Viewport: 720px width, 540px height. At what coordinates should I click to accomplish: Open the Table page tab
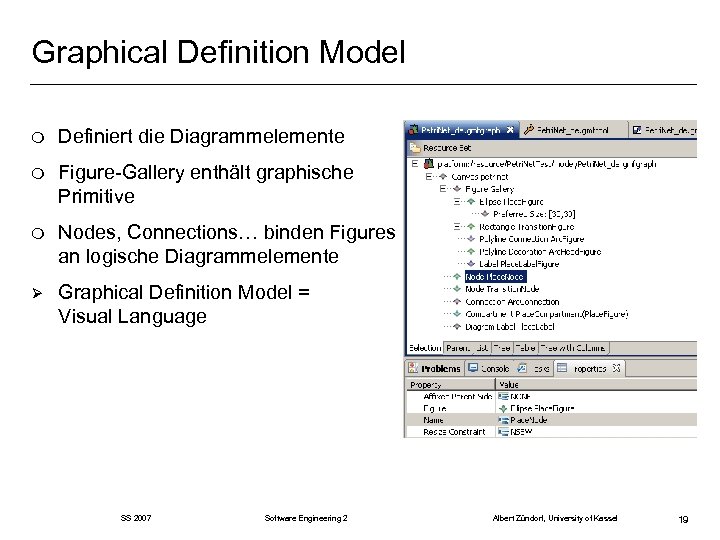(525, 348)
